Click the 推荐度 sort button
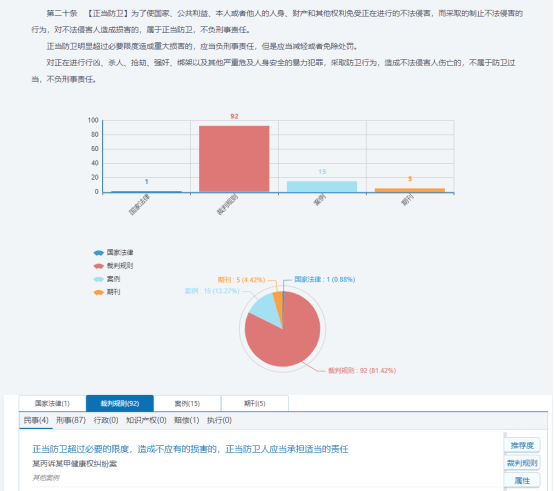The width and height of the screenshot is (554, 491). 522,446
